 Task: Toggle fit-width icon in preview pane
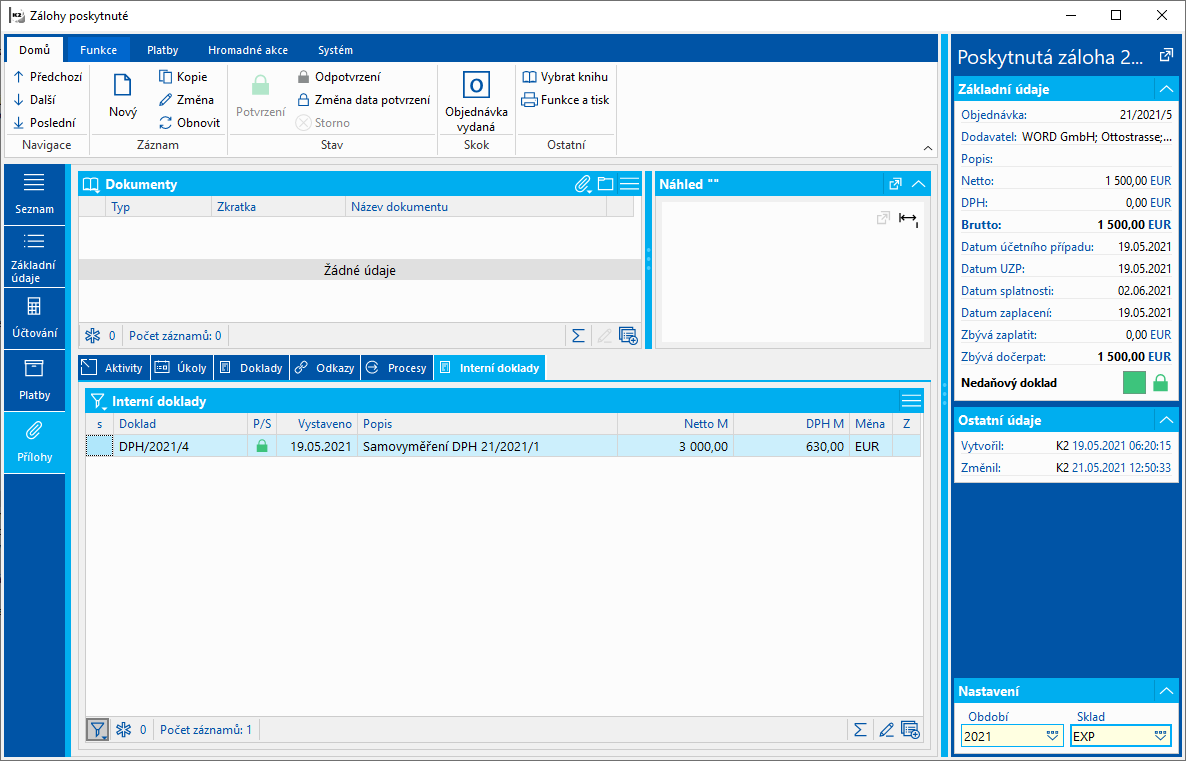(x=908, y=219)
